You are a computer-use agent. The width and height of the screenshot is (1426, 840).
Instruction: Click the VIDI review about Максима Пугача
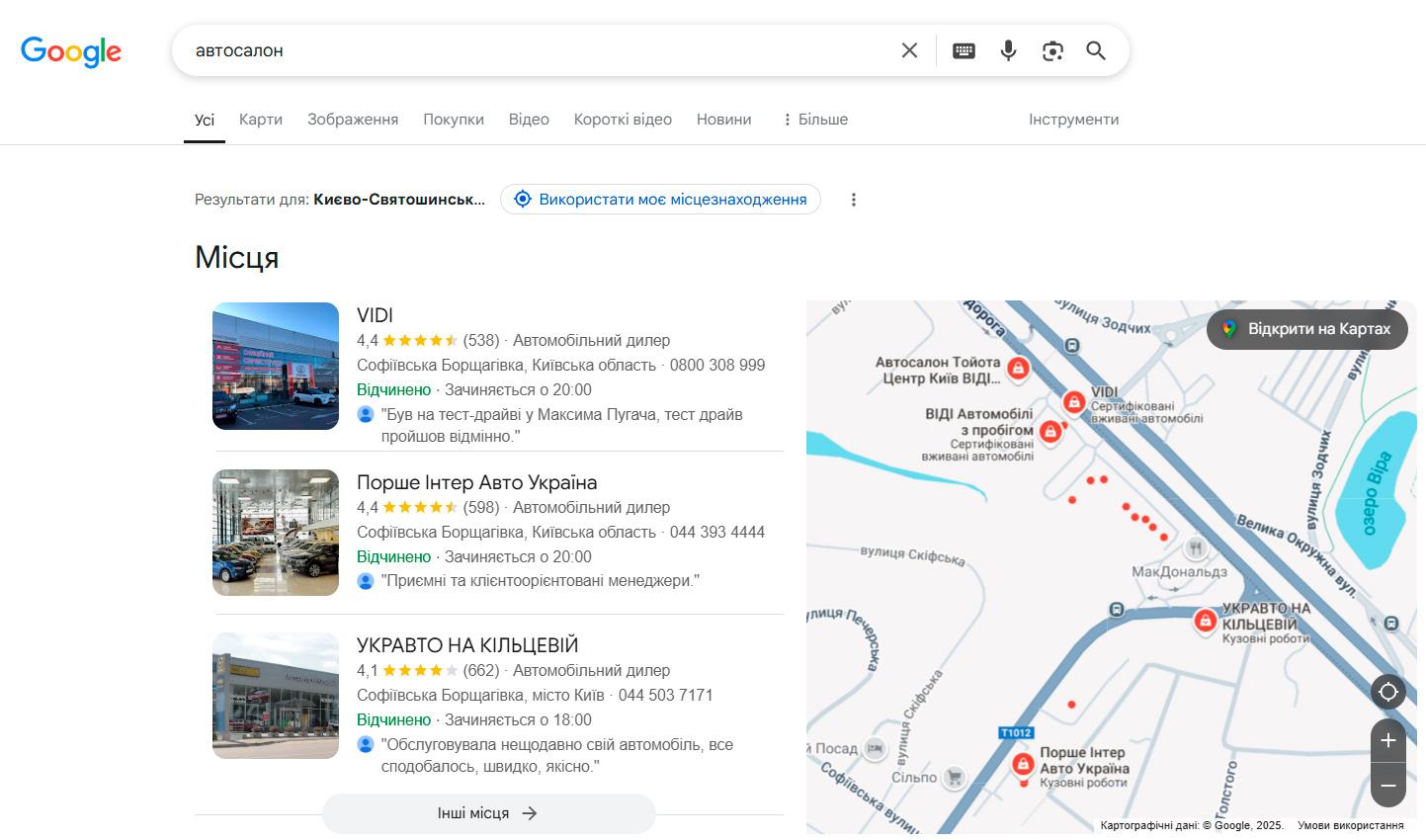pos(562,425)
